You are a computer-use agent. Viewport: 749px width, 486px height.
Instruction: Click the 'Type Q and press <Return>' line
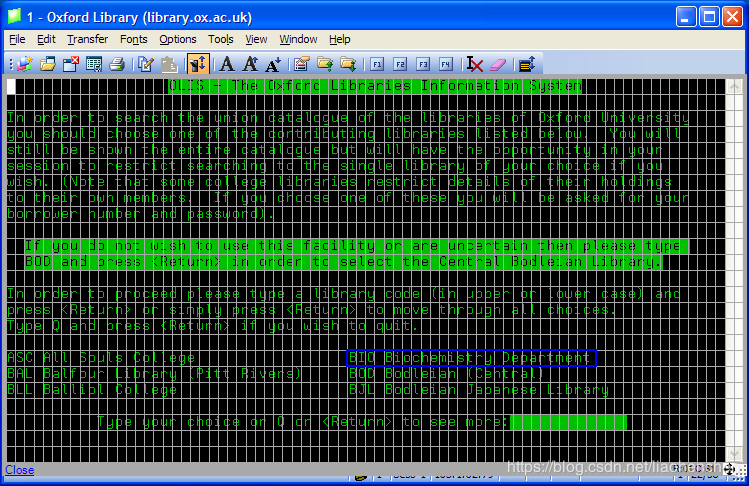click(213, 326)
